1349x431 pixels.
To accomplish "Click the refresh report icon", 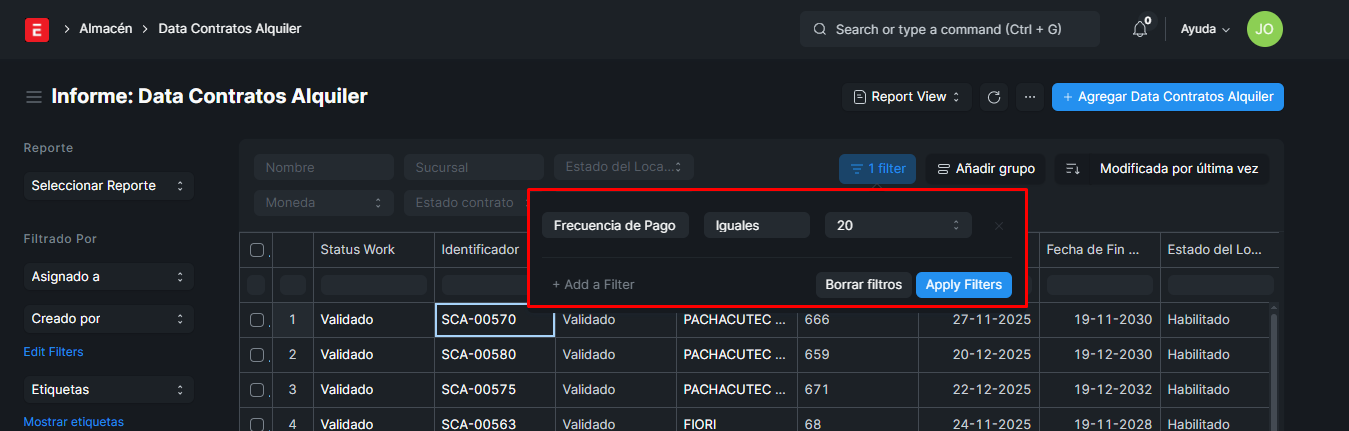I will coord(994,97).
